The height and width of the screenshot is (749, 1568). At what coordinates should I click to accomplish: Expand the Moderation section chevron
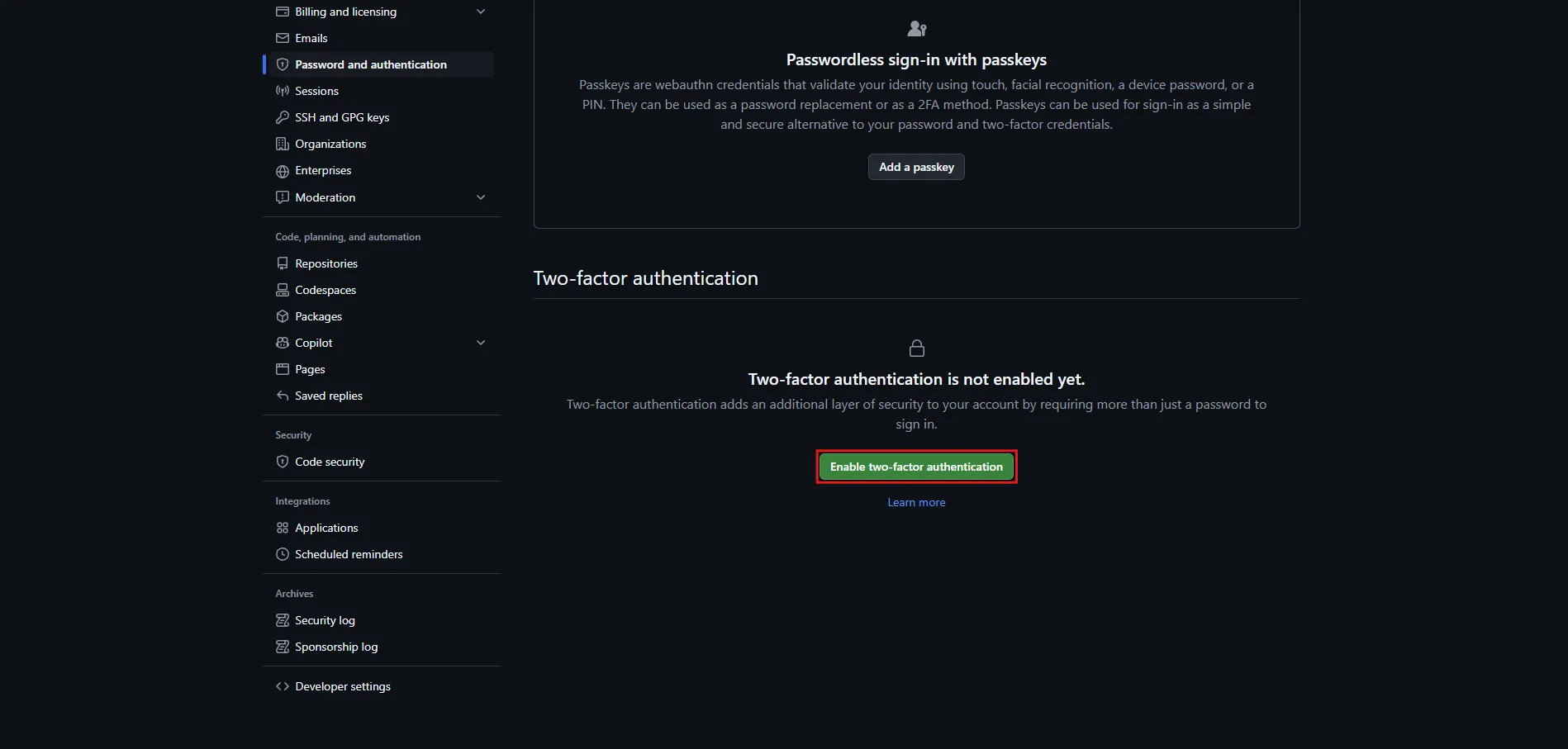coord(481,197)
